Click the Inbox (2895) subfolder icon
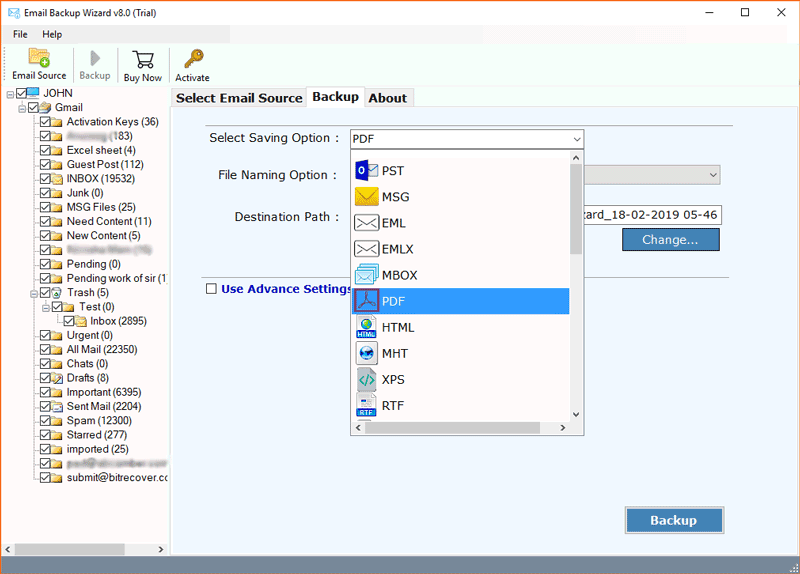Screen dimensions: 800x574 point(81,321)
